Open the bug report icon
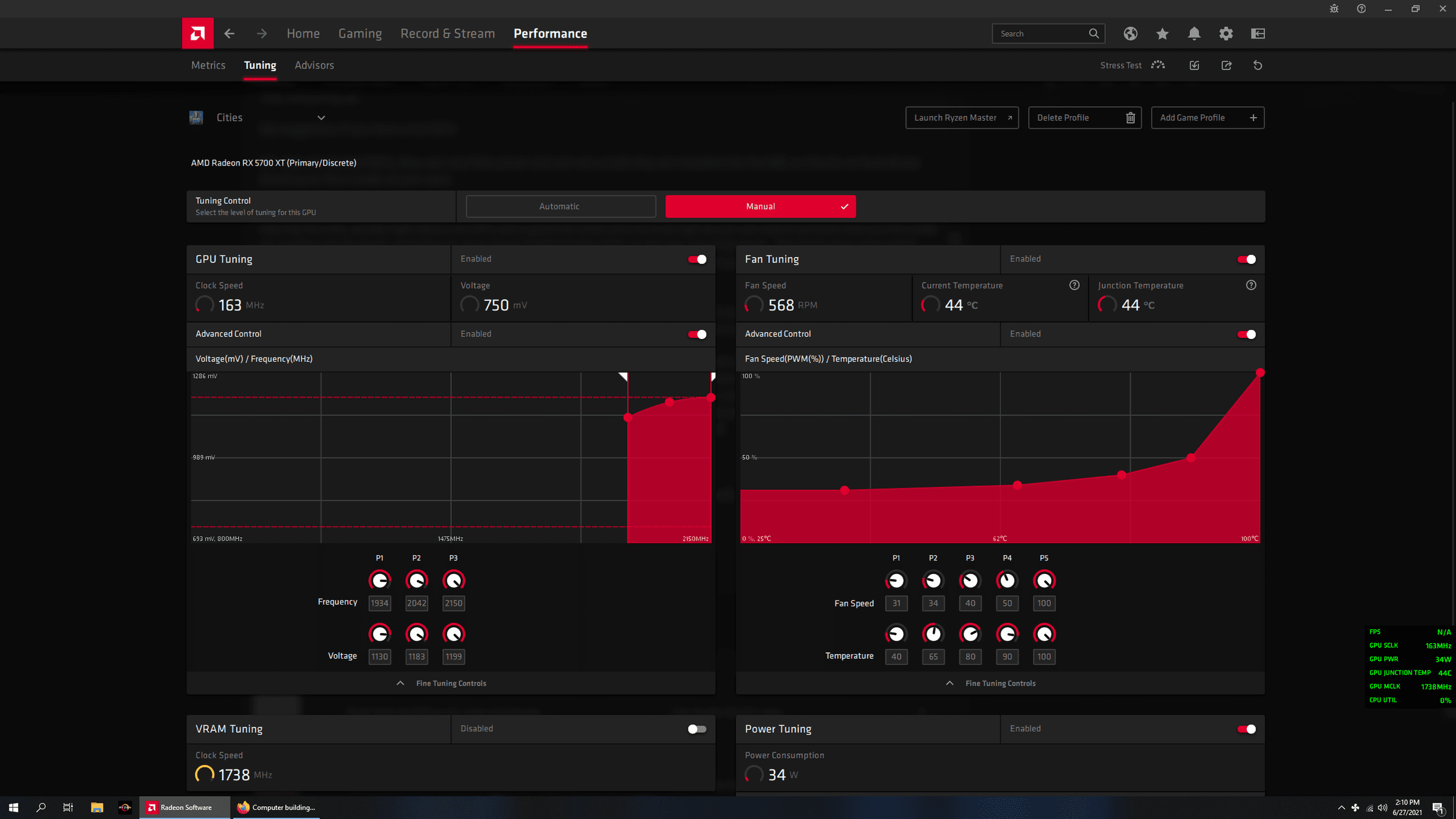The height and width of the screenshot is (819, 1456). point(1334,9)
